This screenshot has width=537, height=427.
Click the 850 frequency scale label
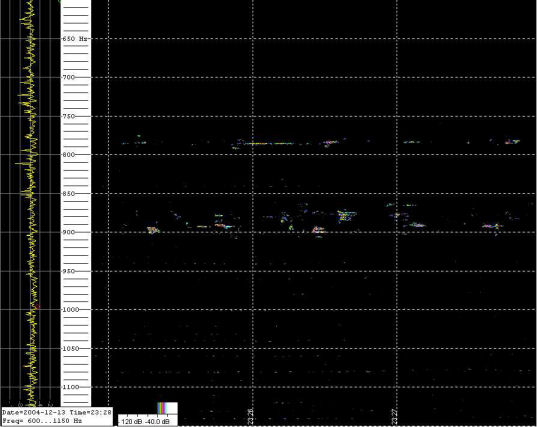[x=68, y=194]
